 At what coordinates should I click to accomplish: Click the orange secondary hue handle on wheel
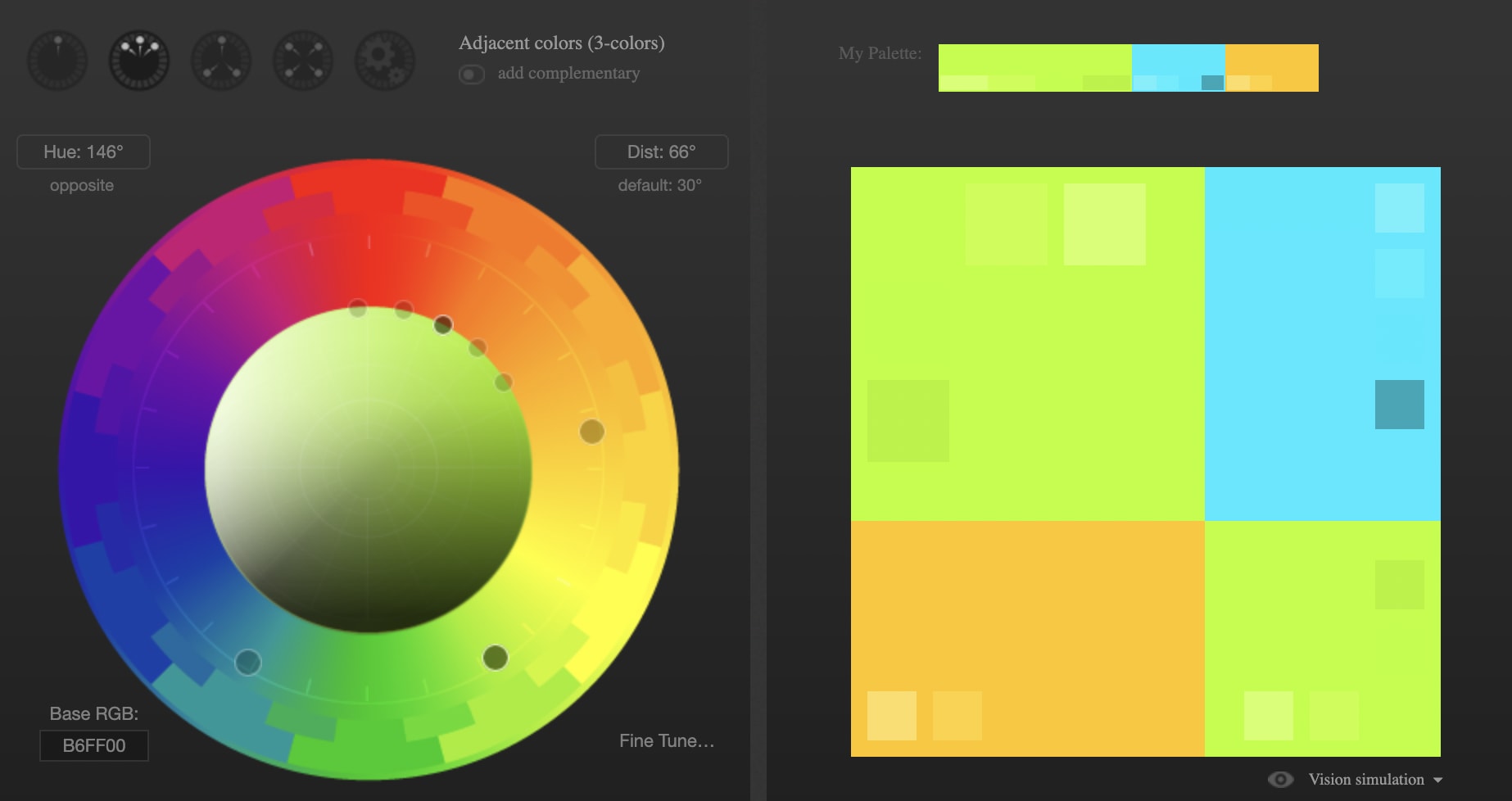(x=592, y=432)
